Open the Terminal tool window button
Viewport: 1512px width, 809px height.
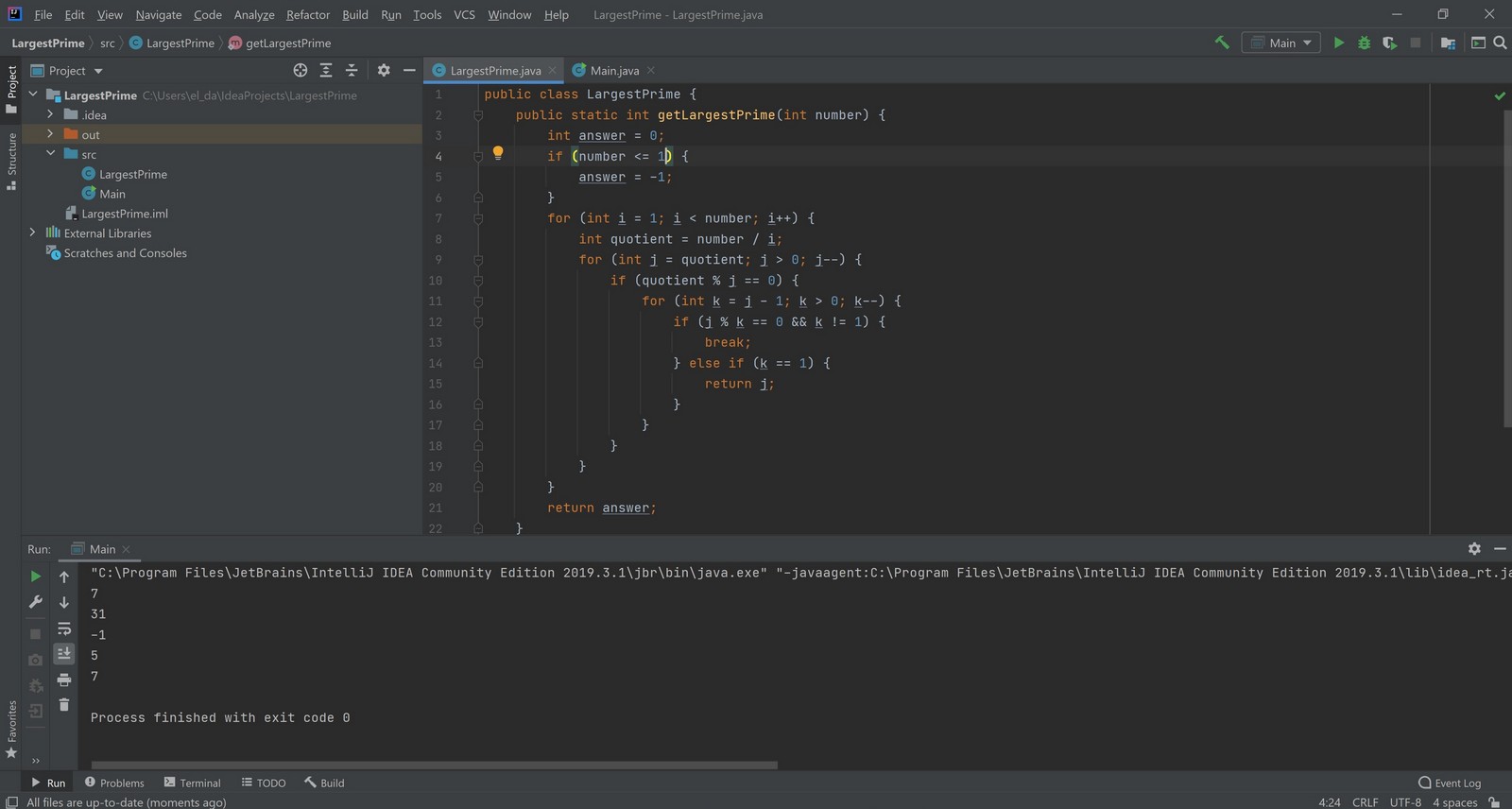(x=192, y=783)
